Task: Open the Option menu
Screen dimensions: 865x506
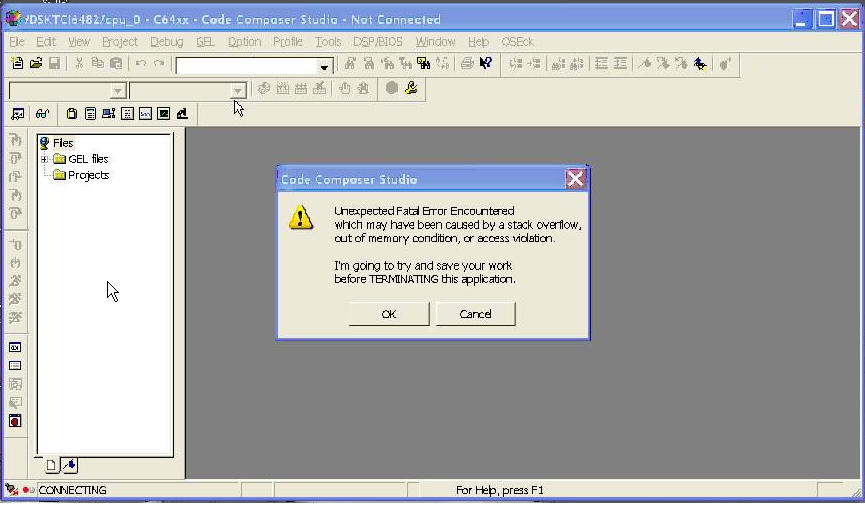Action: coord(244,42)
